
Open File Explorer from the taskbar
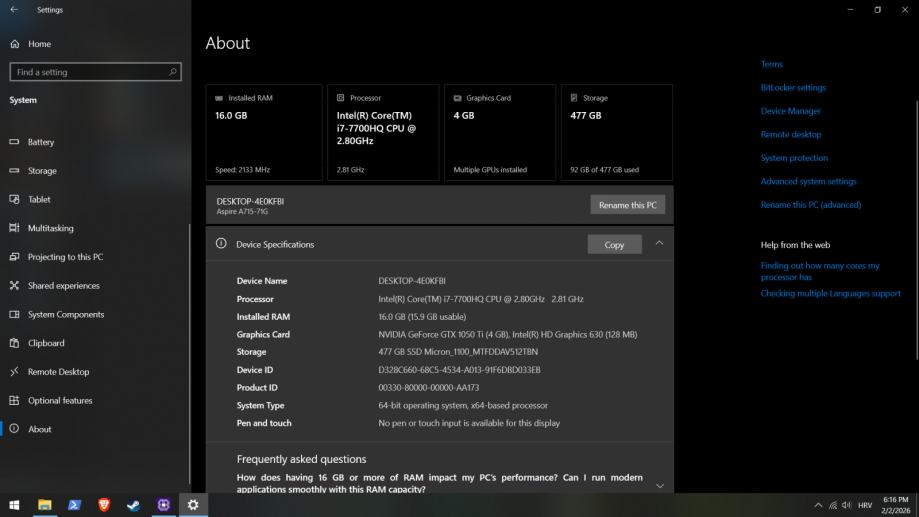click(45, 505)
